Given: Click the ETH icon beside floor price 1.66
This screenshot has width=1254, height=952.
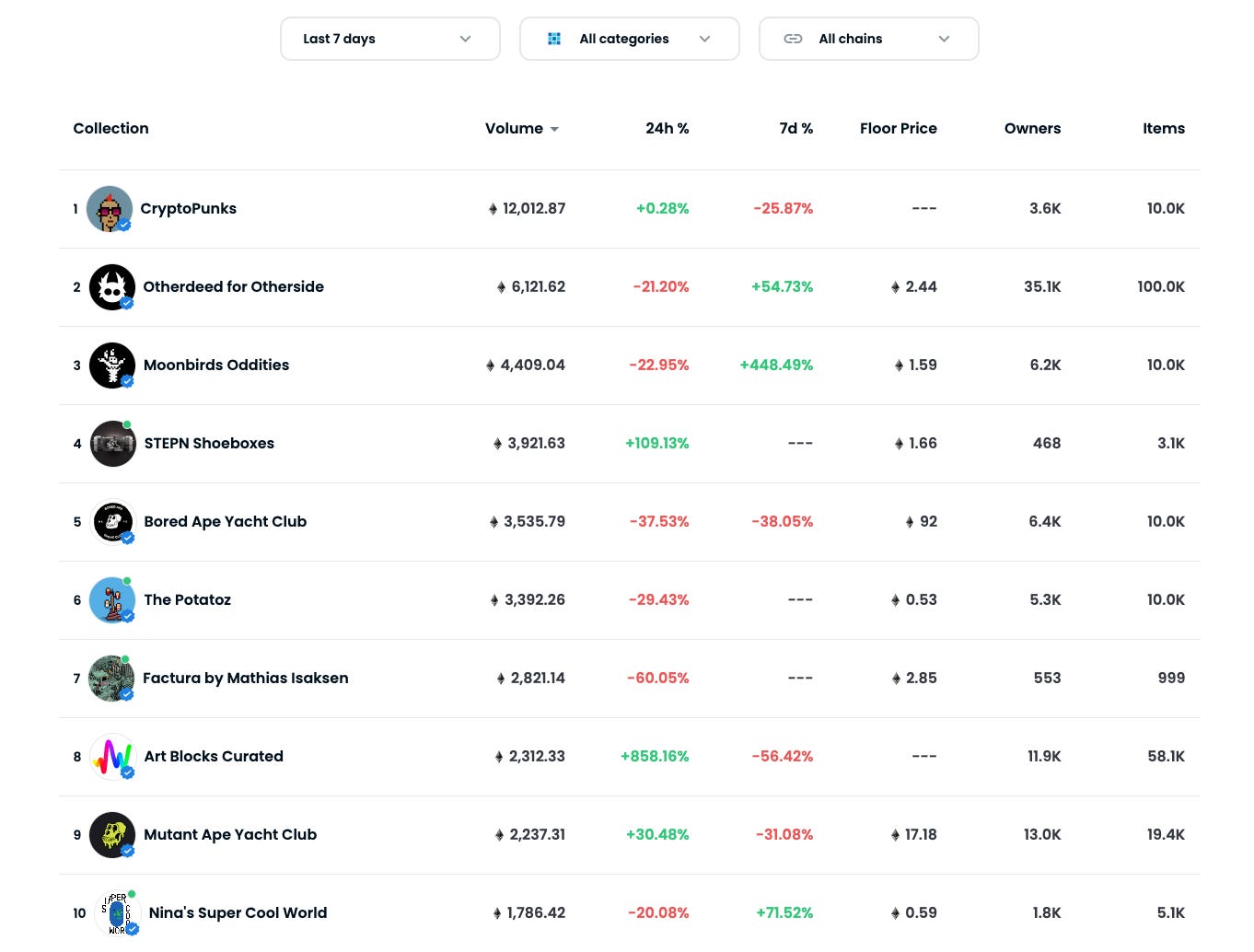Looking at the screenshot, I should click(x=900, y=444).
